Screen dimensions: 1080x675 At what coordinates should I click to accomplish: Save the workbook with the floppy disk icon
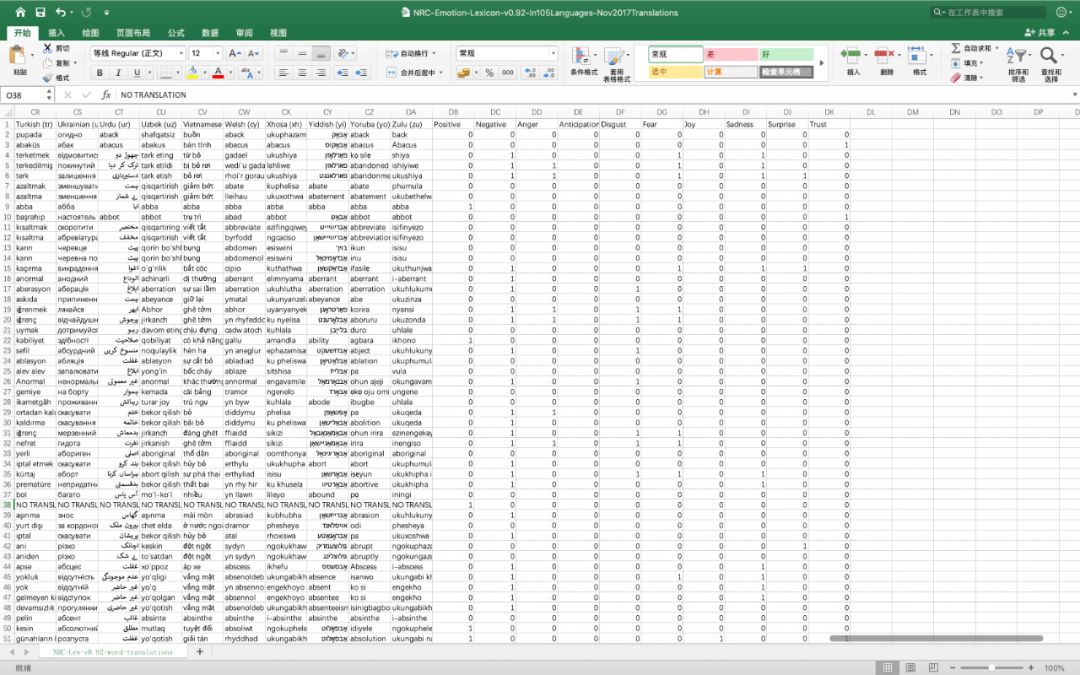pyautogui.click(x=40, y=12)
